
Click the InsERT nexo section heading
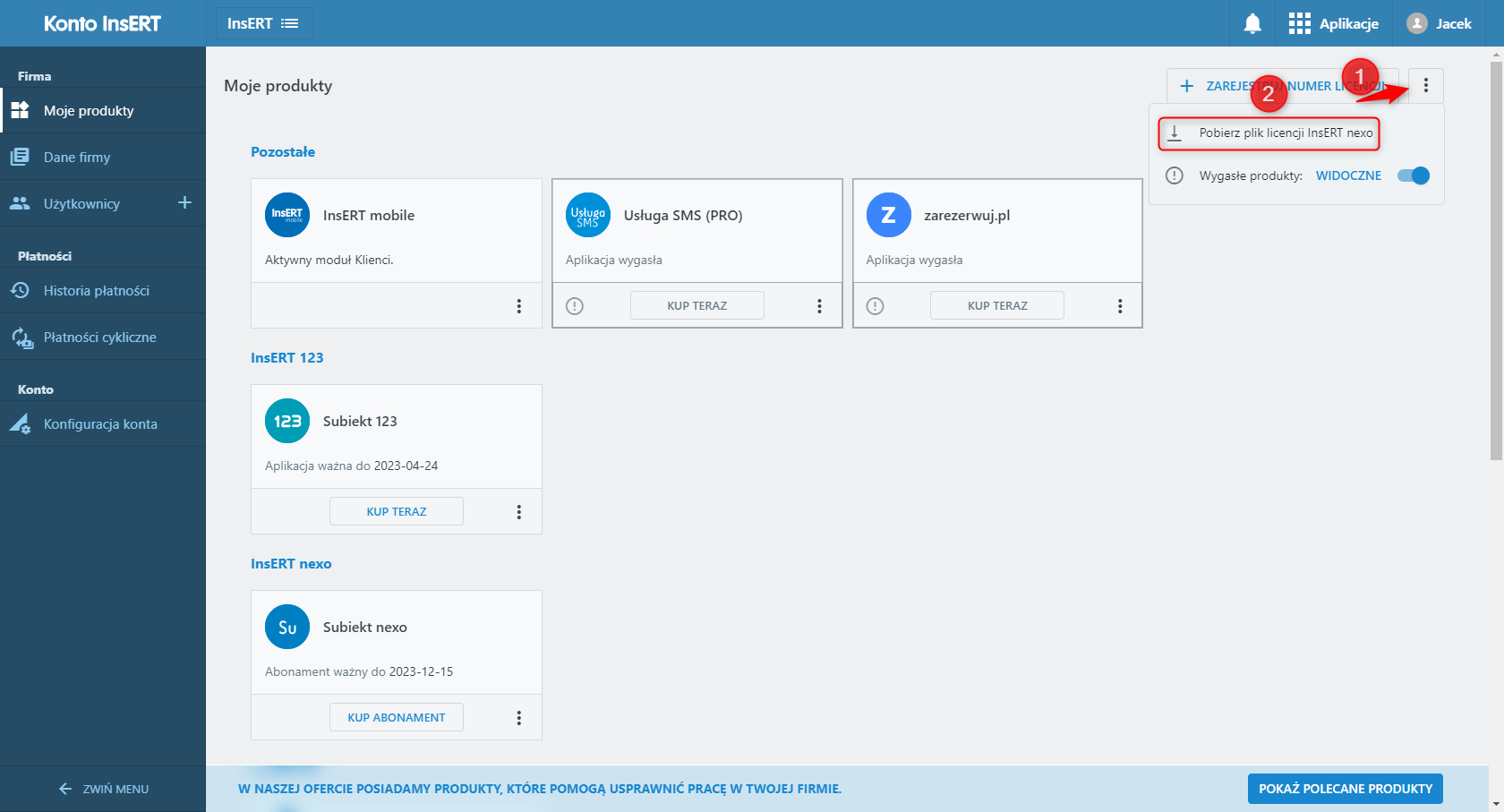point(291,564)
